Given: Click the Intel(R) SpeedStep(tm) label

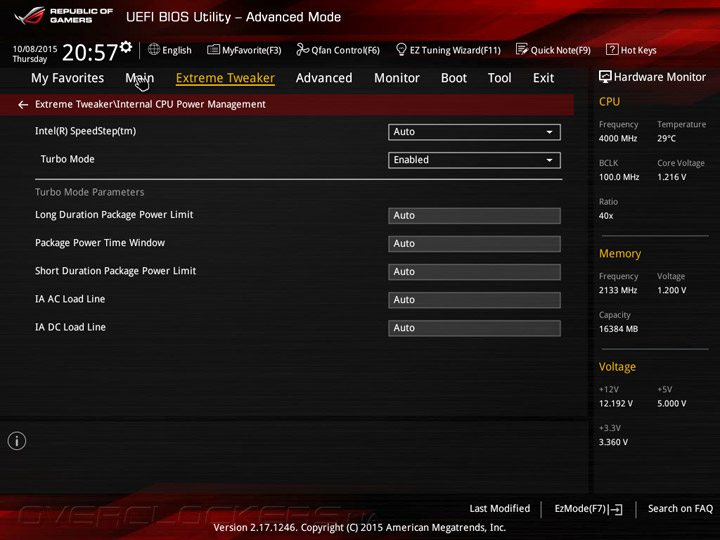Looking at the screenshot, I should point(85,131).
